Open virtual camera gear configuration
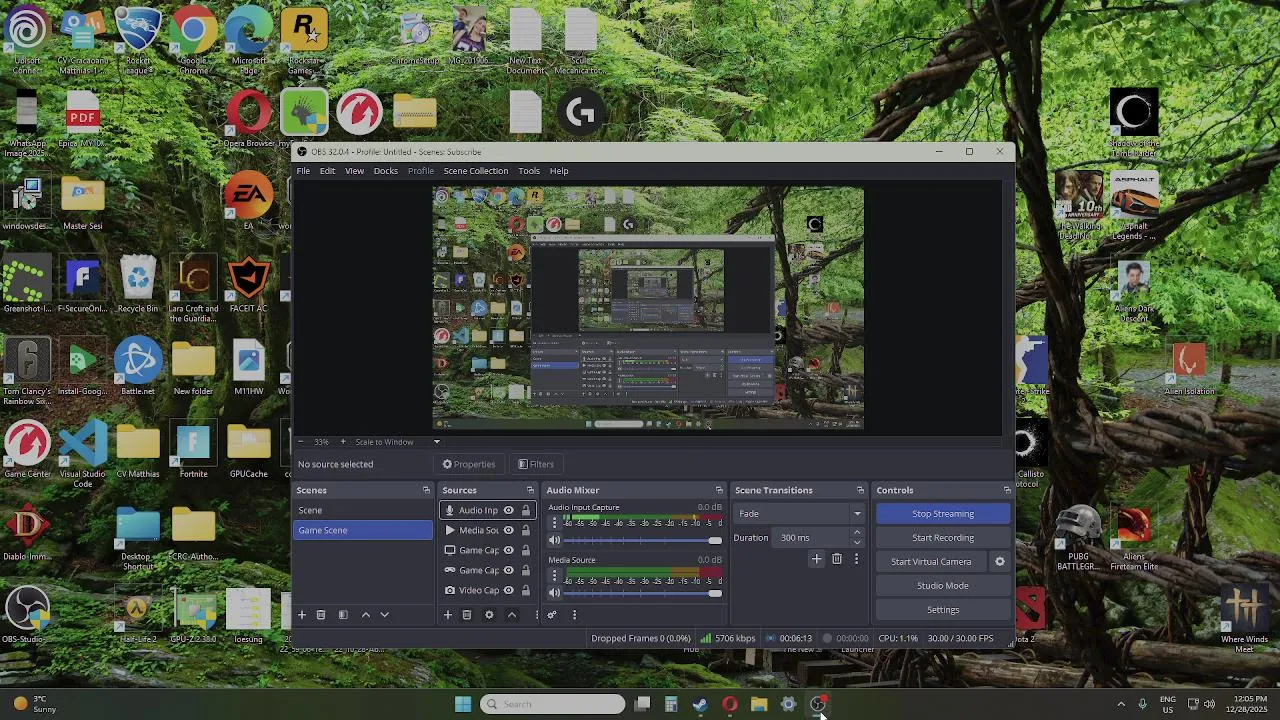This screenshot has width=1280, height=720. [999, 562]
